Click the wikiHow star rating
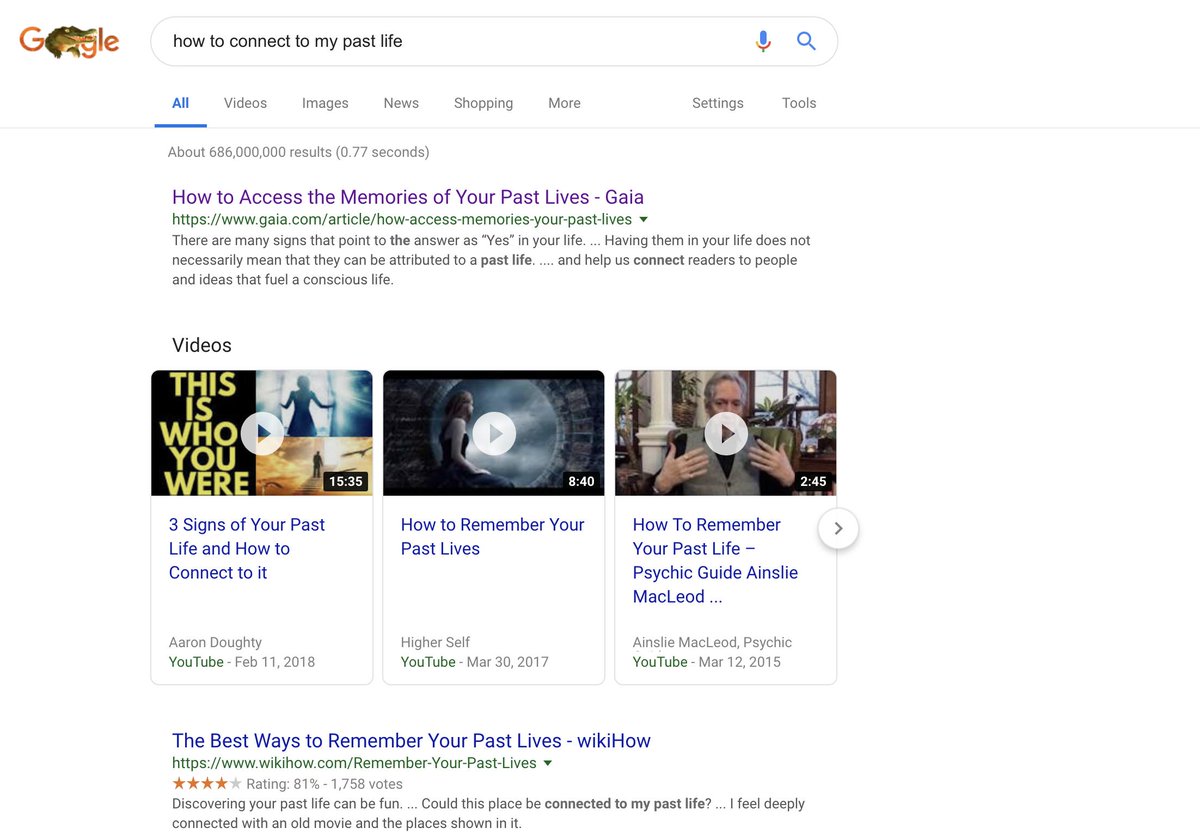The width and height of the screenshot is (1200, 840). pos(207,783)
